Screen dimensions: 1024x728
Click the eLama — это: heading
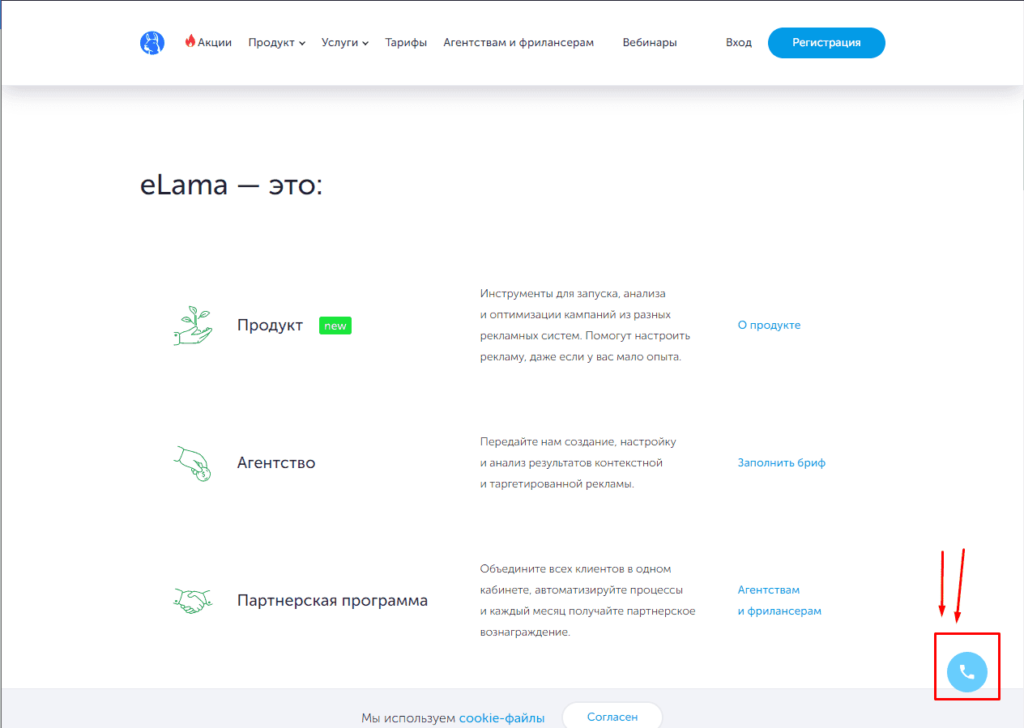[231, 185]
